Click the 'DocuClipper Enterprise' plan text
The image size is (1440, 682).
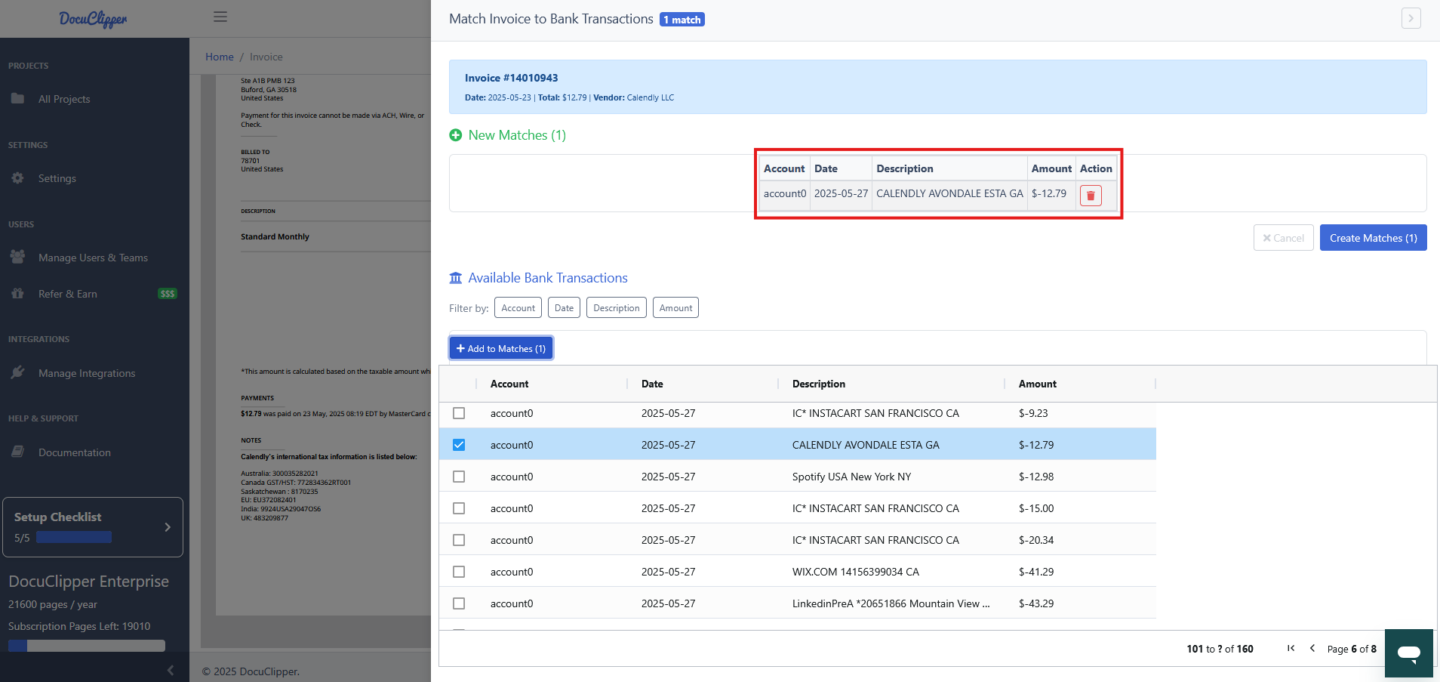click(x=89, y=581)
